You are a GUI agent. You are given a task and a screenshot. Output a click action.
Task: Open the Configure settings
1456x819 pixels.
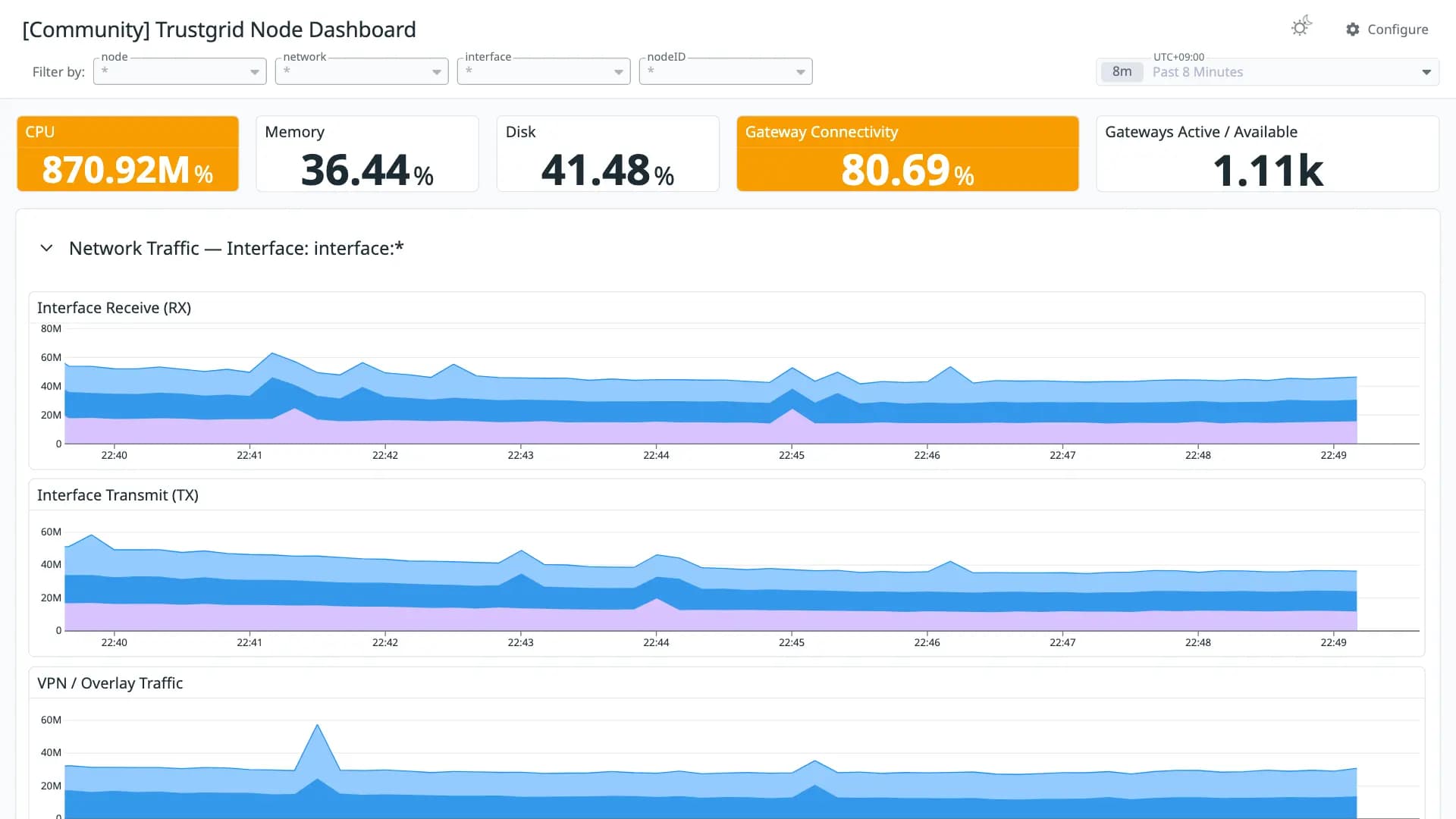(1387, 29)
